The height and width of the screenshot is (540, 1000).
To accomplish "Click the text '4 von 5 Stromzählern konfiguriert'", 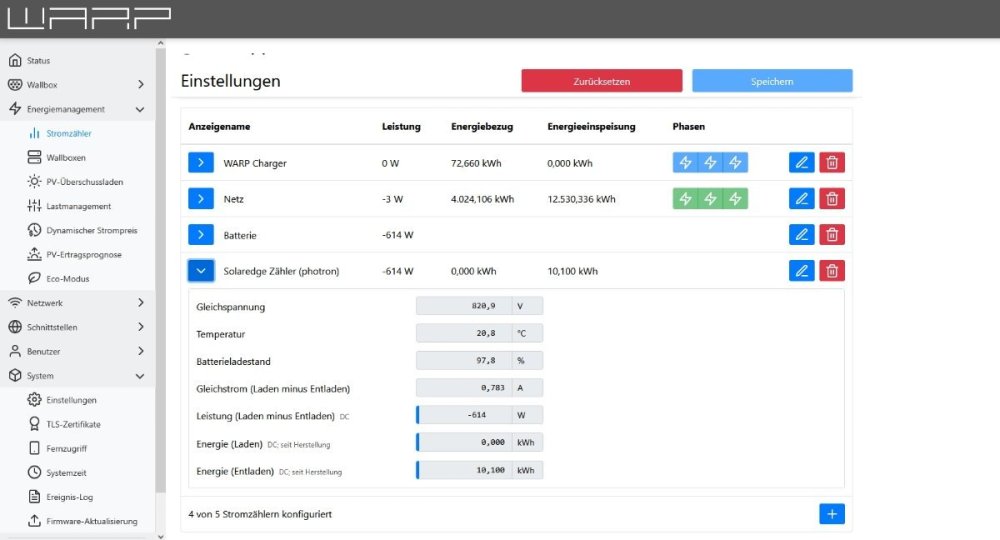I will point(260,514).
